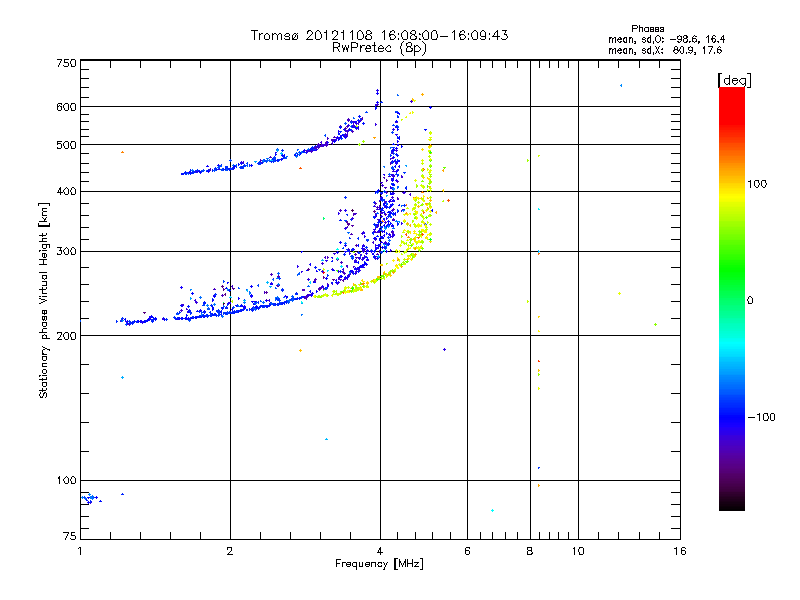The image size is (800, 600).
Task: Click x-axis tick label '6'
Action: point(467,551)
